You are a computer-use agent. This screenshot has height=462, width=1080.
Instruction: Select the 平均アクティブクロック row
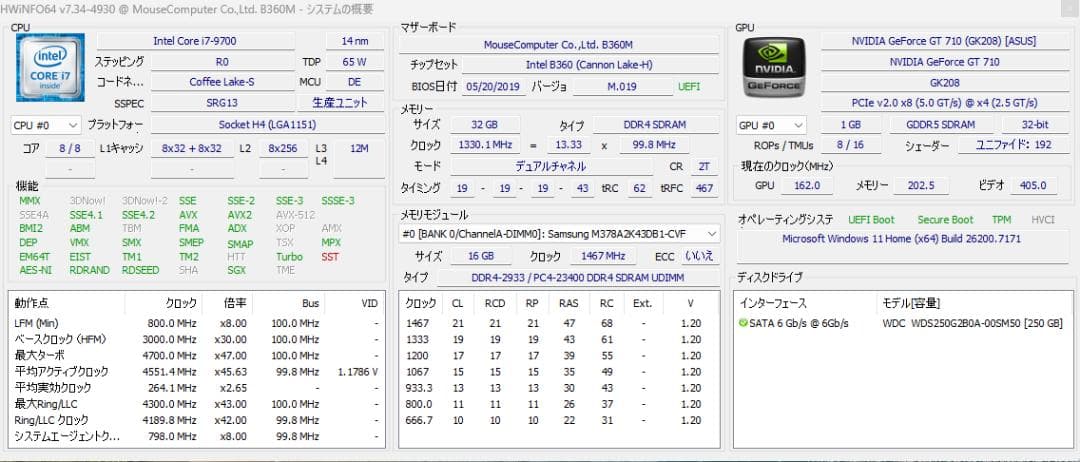point(196,372)
